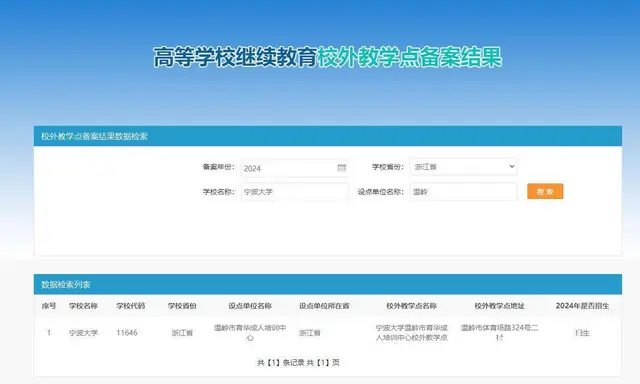Click the 设点单位名称 label beside input

(x=380, y=191)
